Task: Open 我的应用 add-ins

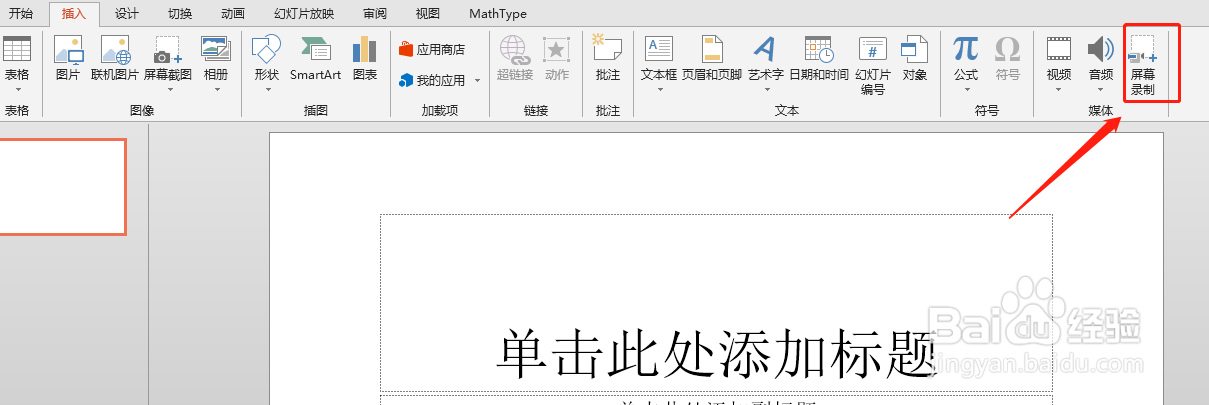Action: 432,80
